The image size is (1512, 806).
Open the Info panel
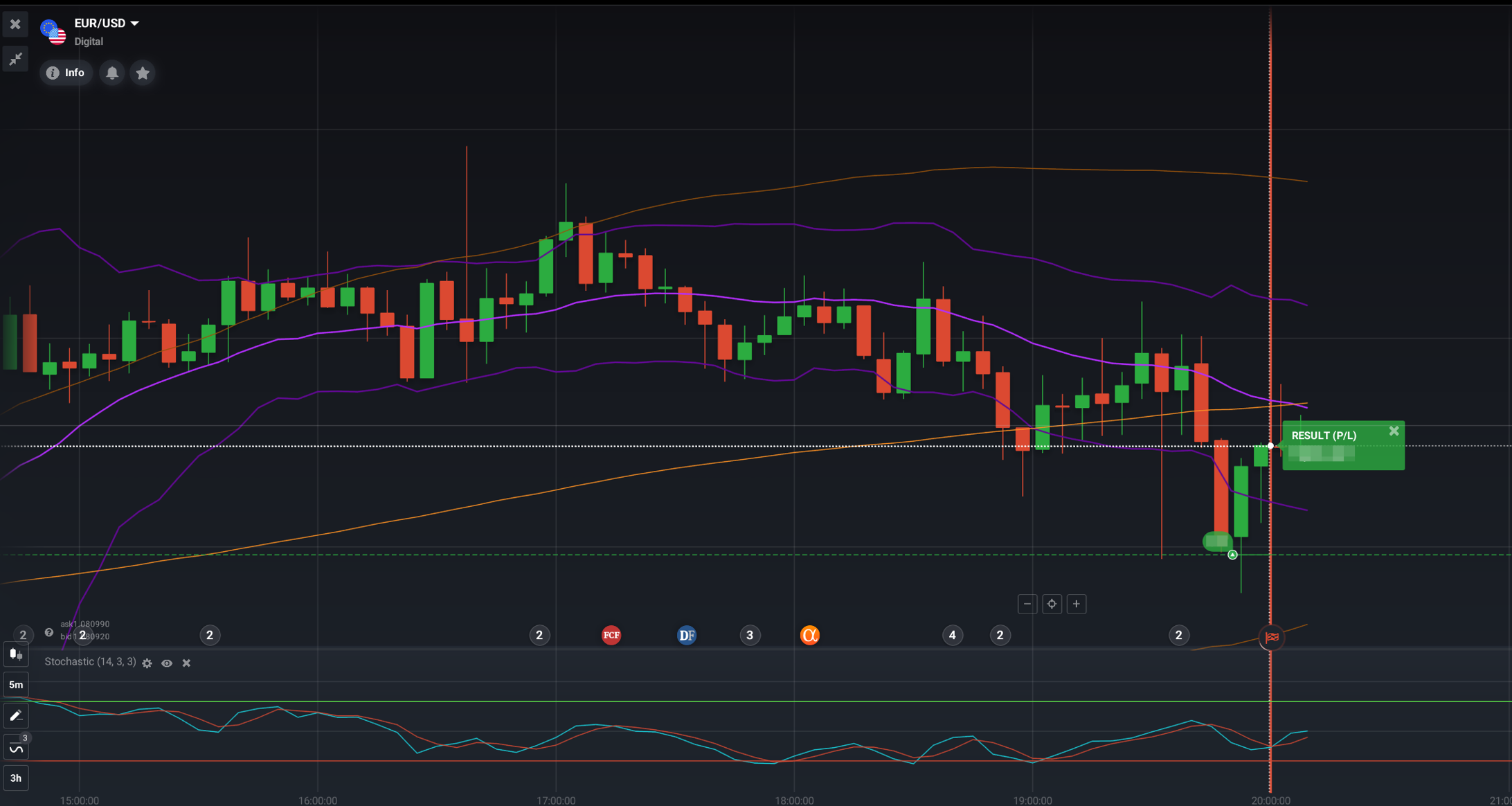[x=66, y=73]
